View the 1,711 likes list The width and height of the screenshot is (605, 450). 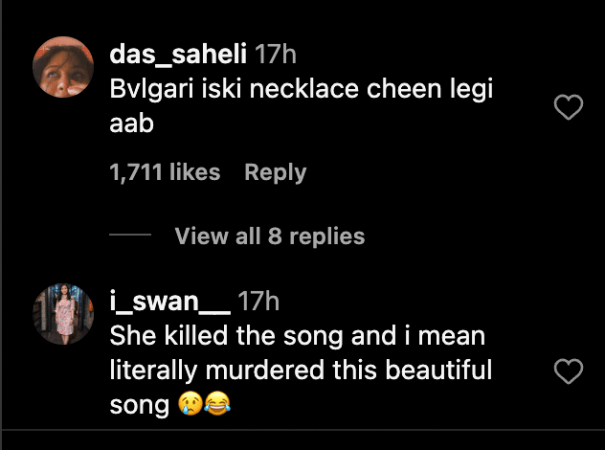click(164, 172)
